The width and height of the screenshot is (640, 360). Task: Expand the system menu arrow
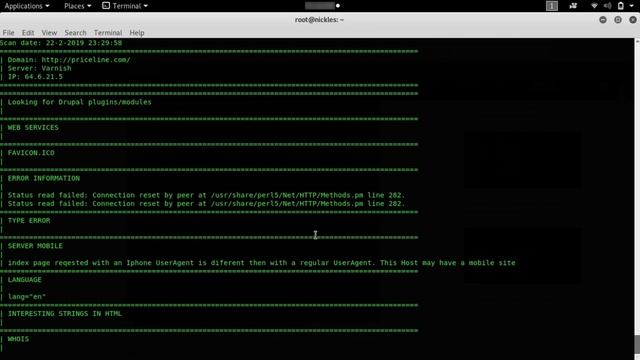(x=631, y=6)
